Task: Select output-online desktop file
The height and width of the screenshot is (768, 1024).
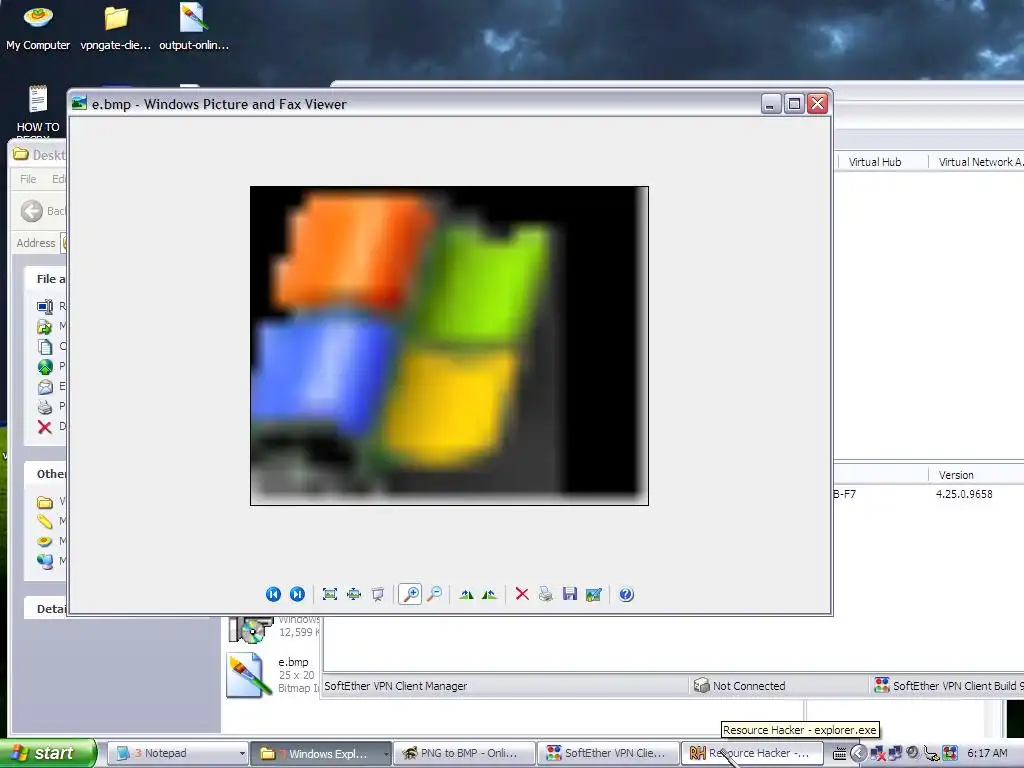Action: pos(194,27)
